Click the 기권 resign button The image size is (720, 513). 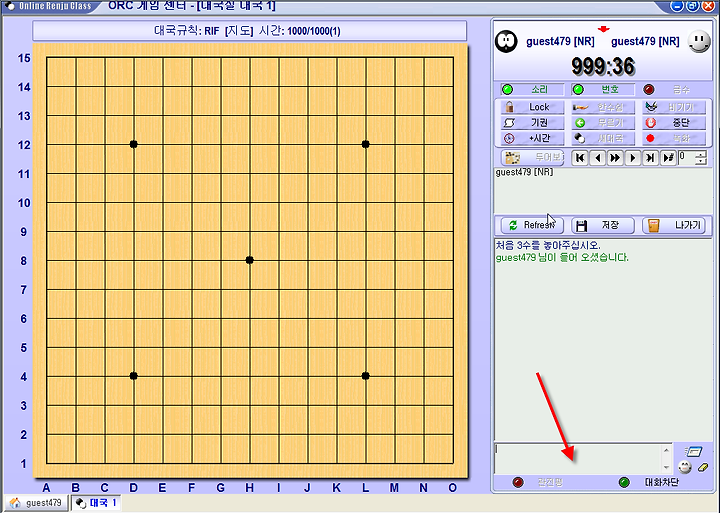[x=533, y=123]
